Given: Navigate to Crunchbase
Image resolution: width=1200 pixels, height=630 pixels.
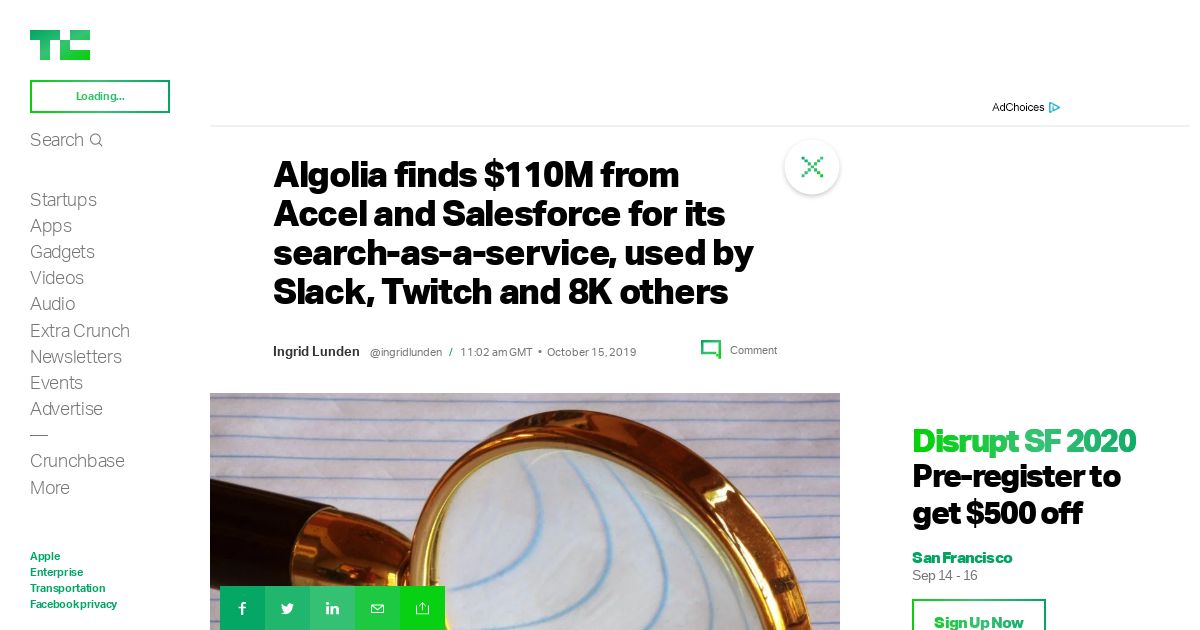Looking at the screenshot, I should click(77, 461).
